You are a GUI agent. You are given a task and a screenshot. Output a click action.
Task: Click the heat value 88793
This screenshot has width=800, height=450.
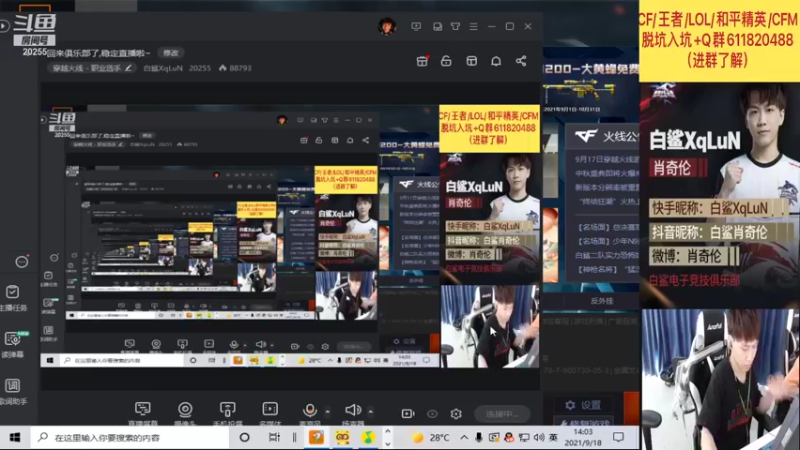[235, 68]
